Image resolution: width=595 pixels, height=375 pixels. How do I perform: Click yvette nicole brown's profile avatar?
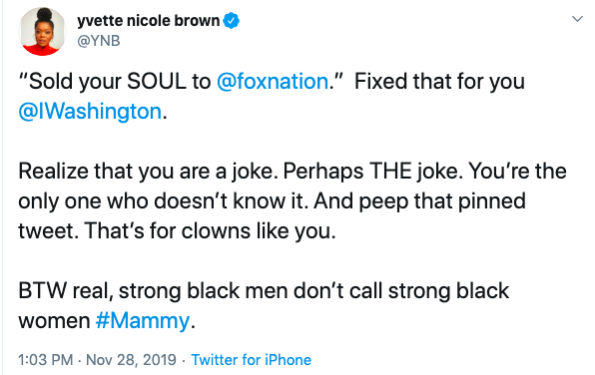coord(42,32)
